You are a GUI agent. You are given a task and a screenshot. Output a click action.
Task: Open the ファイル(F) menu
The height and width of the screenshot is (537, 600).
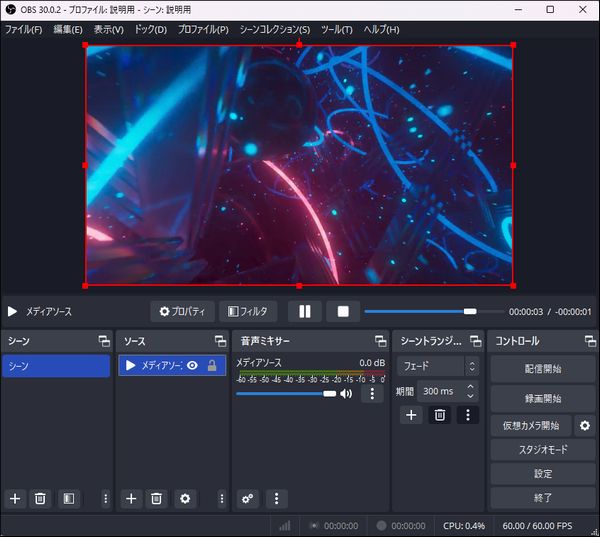click(x=24, y=29)
